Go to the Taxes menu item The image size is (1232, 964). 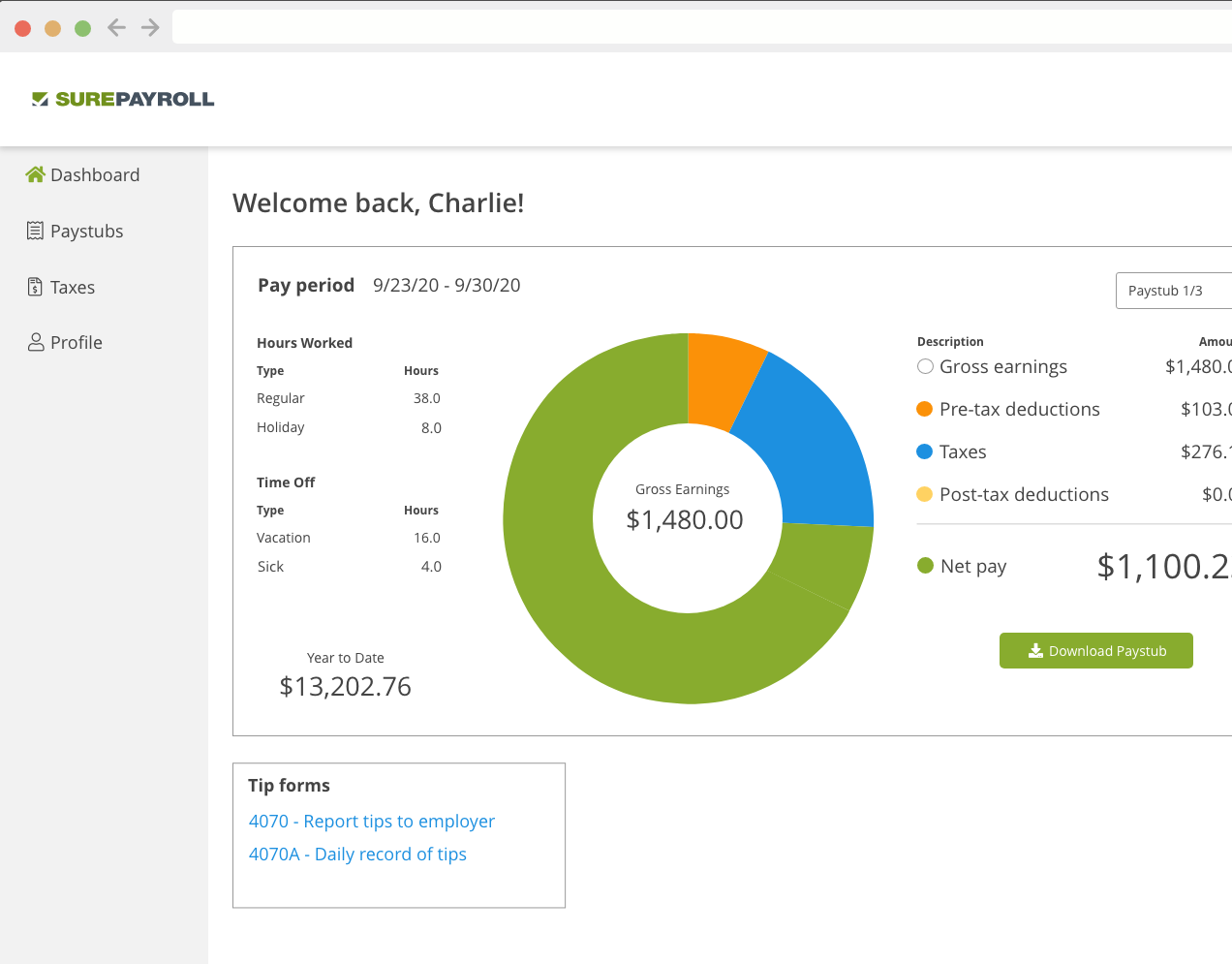73,288
